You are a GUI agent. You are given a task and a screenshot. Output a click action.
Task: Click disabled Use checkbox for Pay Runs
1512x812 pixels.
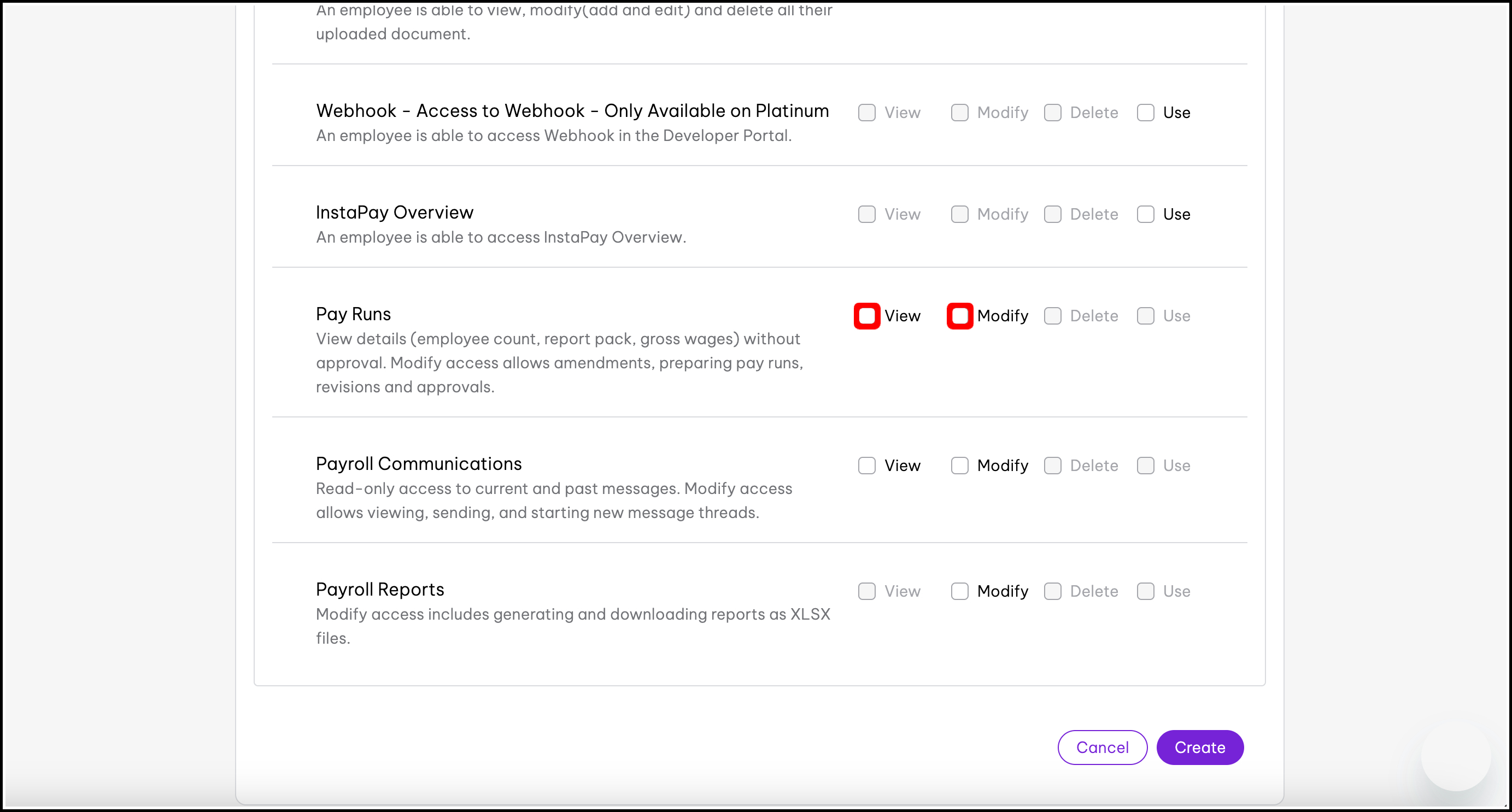pos(1145,316)
